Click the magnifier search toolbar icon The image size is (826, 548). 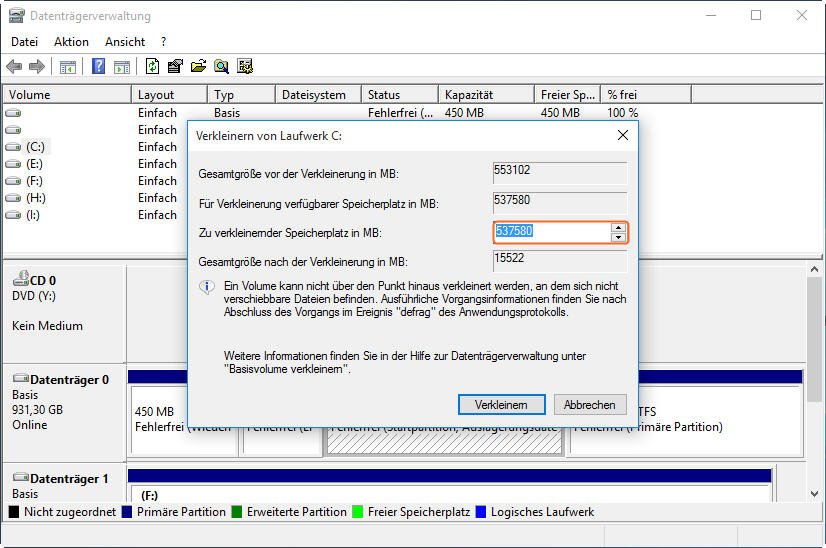coord(221,66)
